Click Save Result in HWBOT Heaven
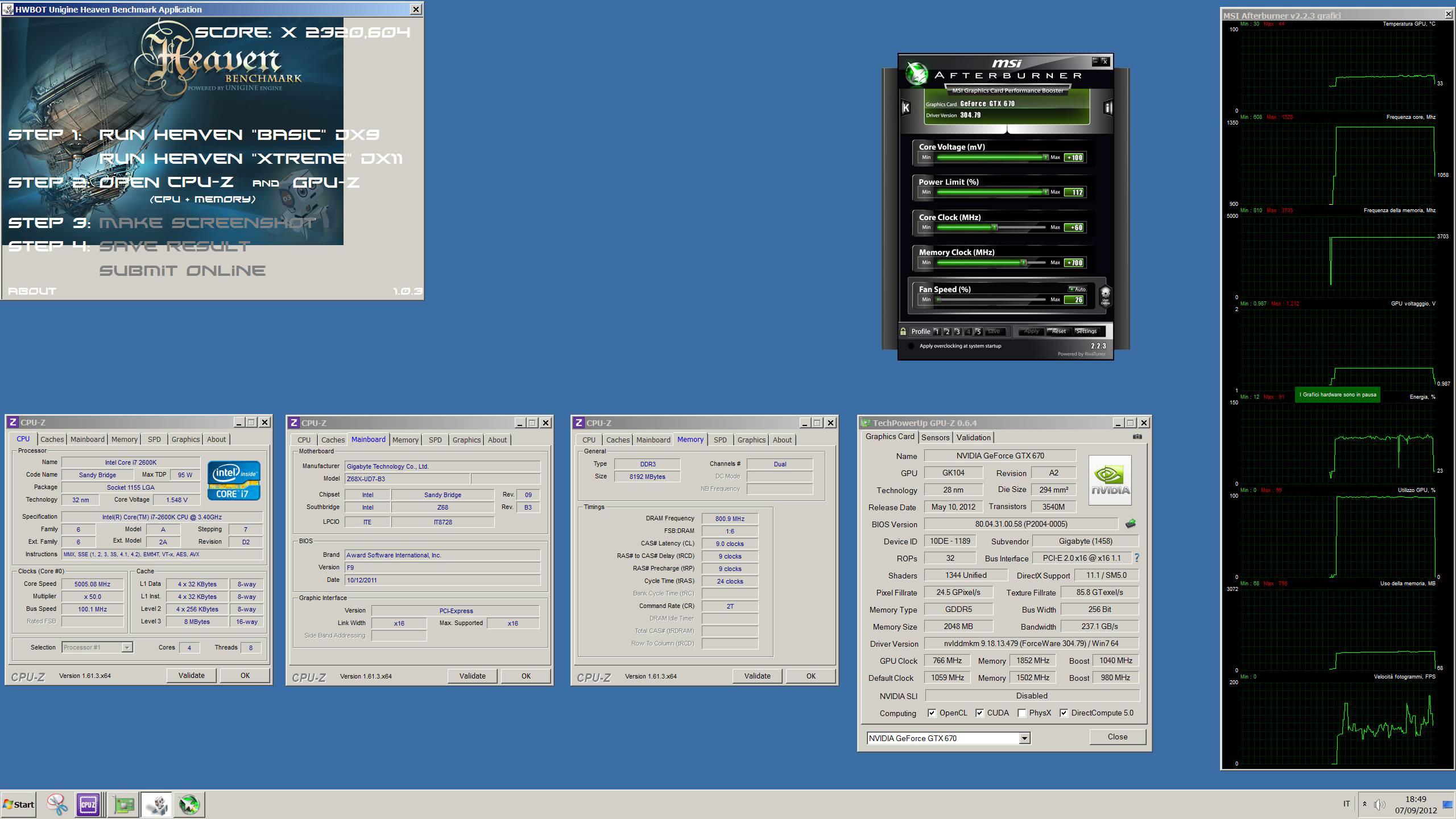1456x819 pixels. [175, 246]
